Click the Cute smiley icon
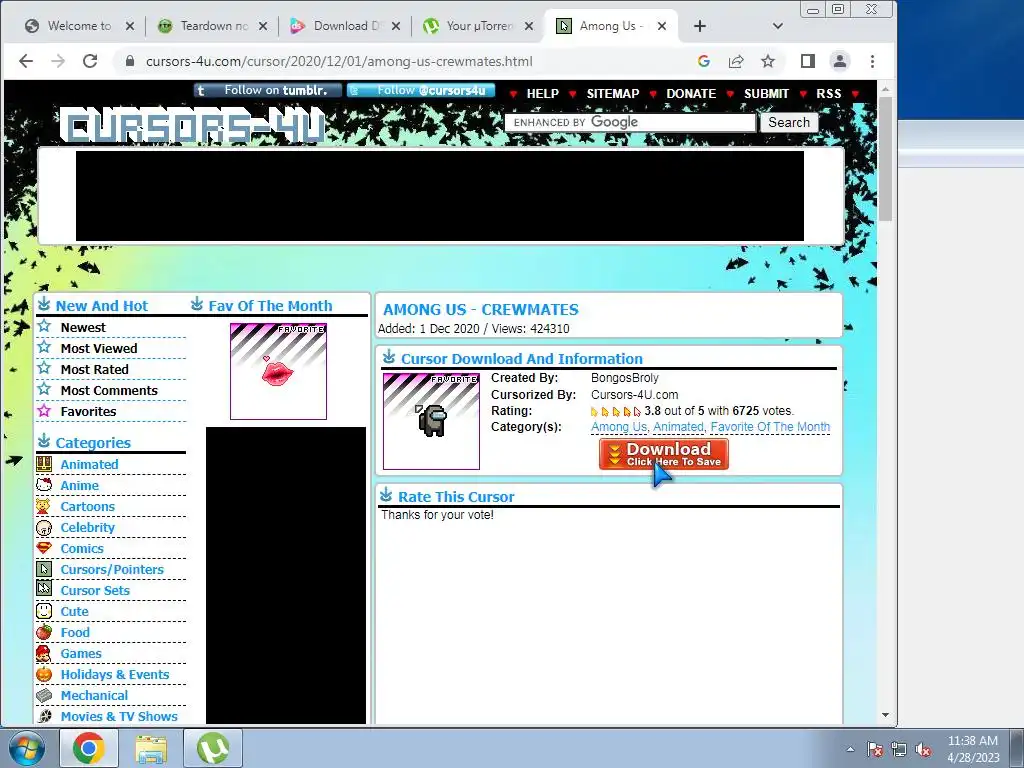1024x768 pixels. [x=44, y=611]
